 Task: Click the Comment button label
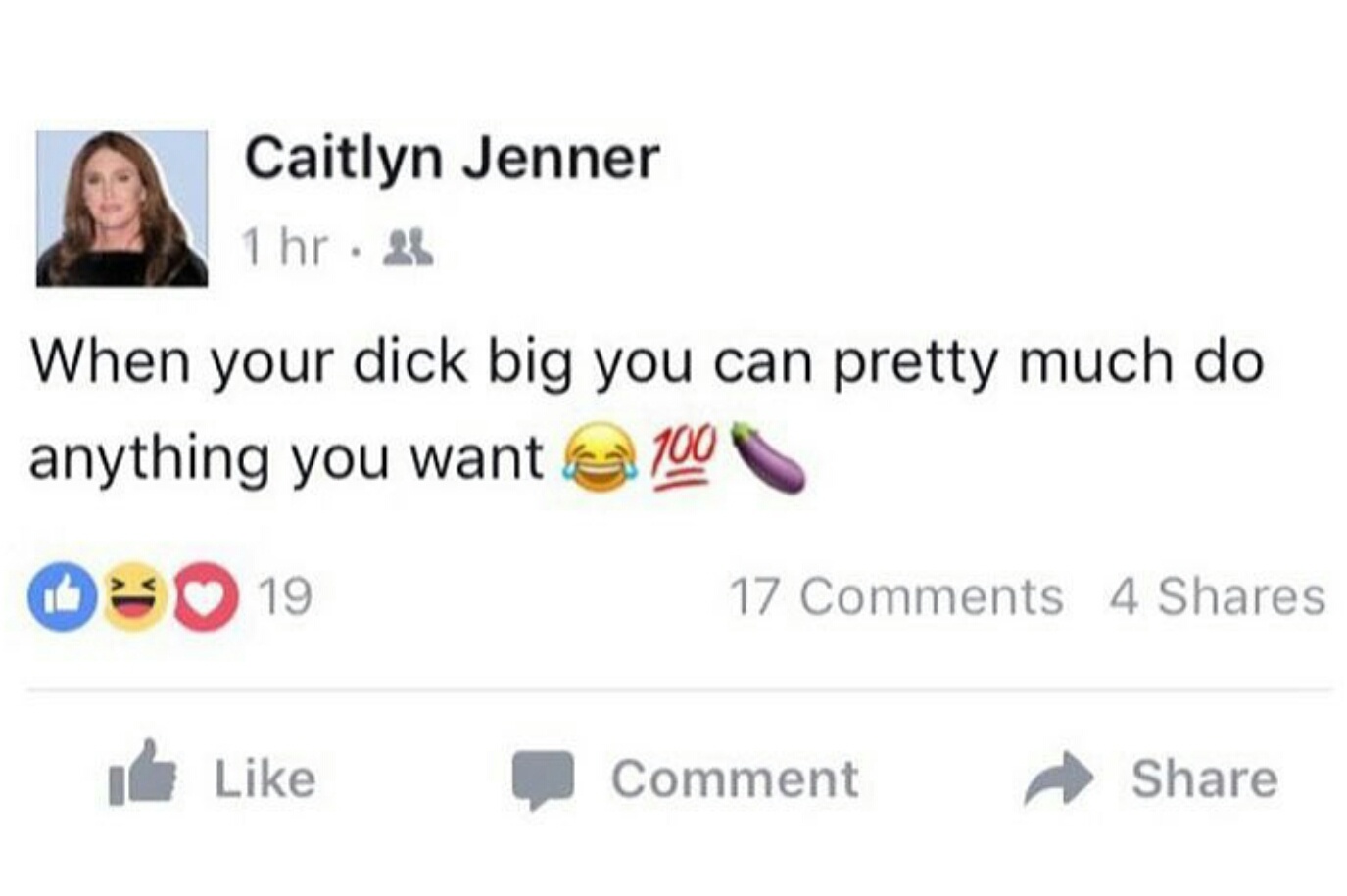coord(735,779)
